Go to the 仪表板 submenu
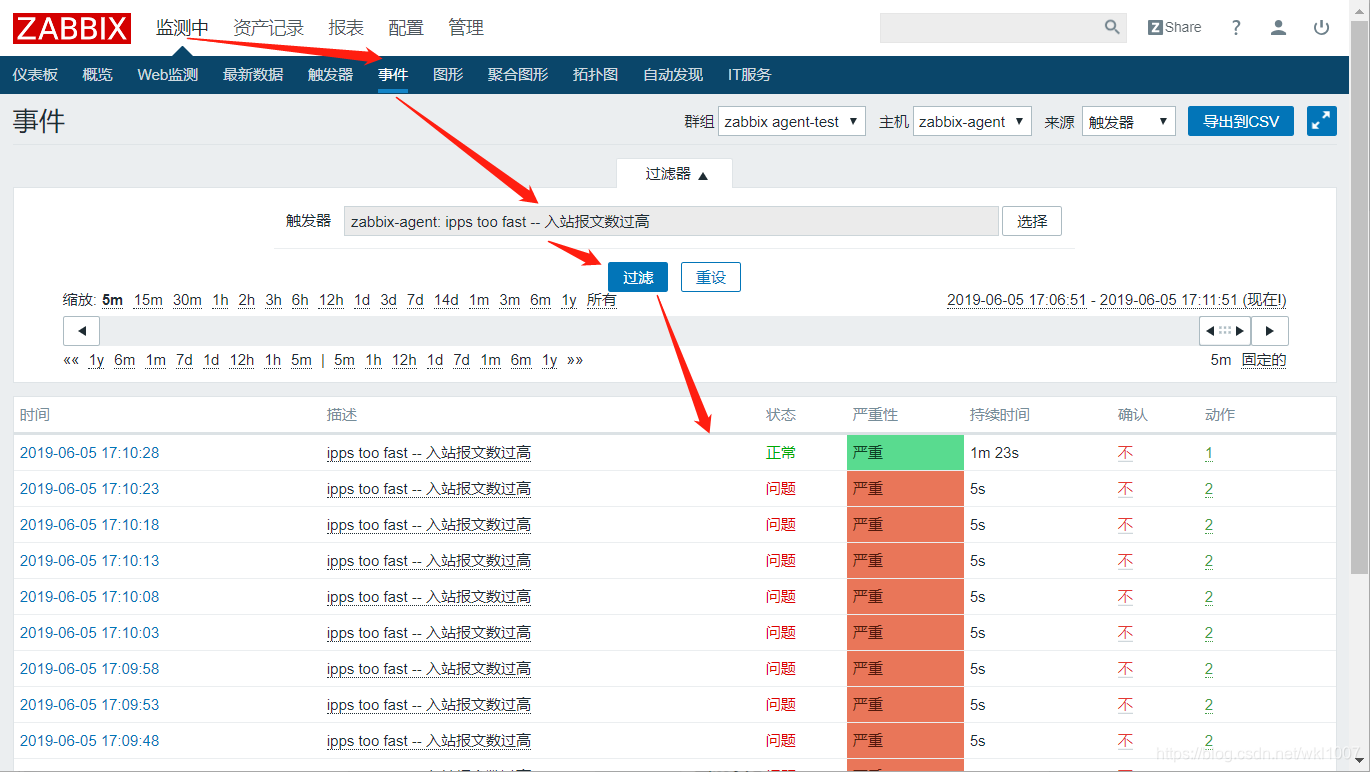Image resolution: width=1370 pixels, height=772 pixels. click(35, 75)
